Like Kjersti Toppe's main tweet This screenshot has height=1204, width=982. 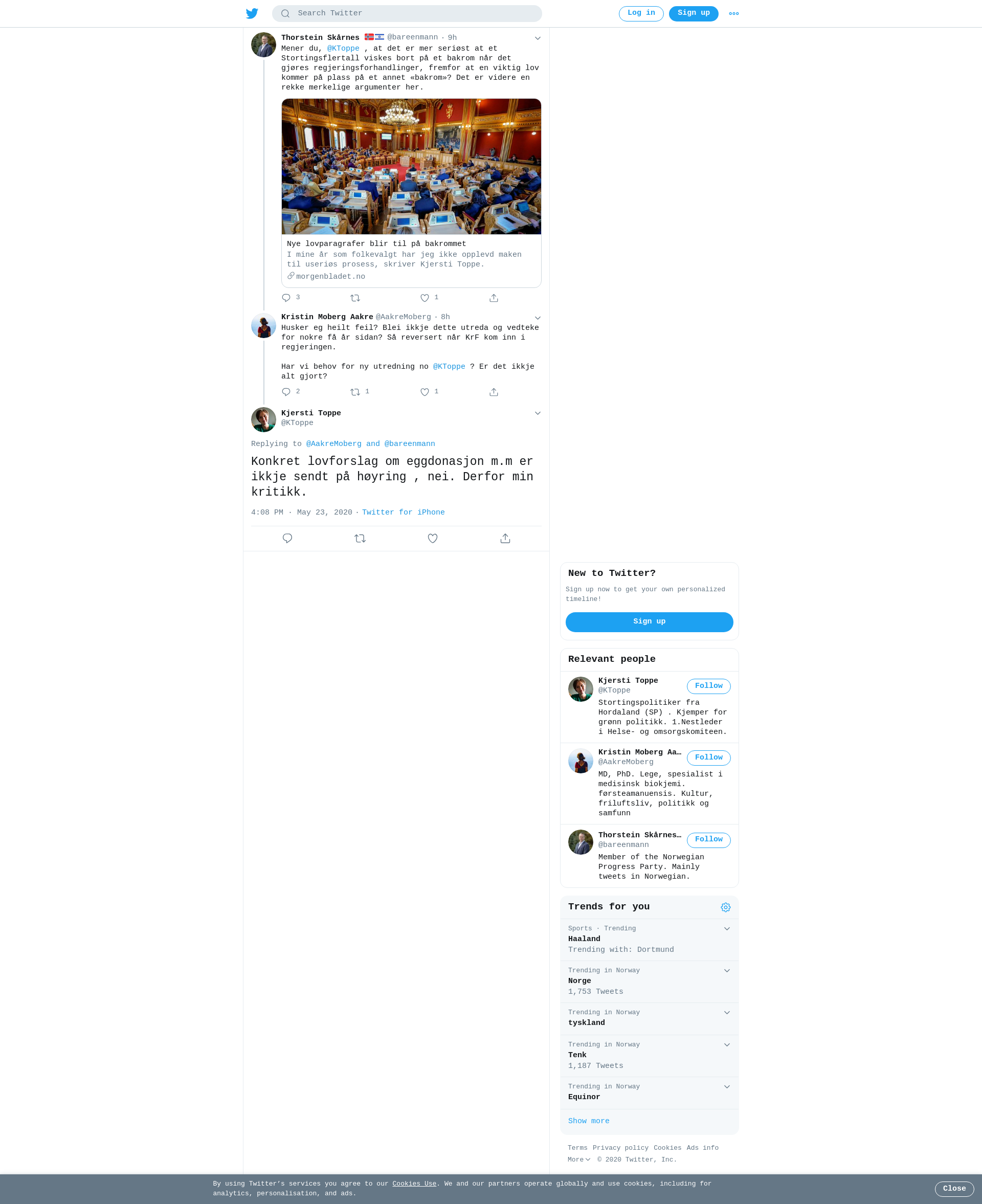point(433,539)
